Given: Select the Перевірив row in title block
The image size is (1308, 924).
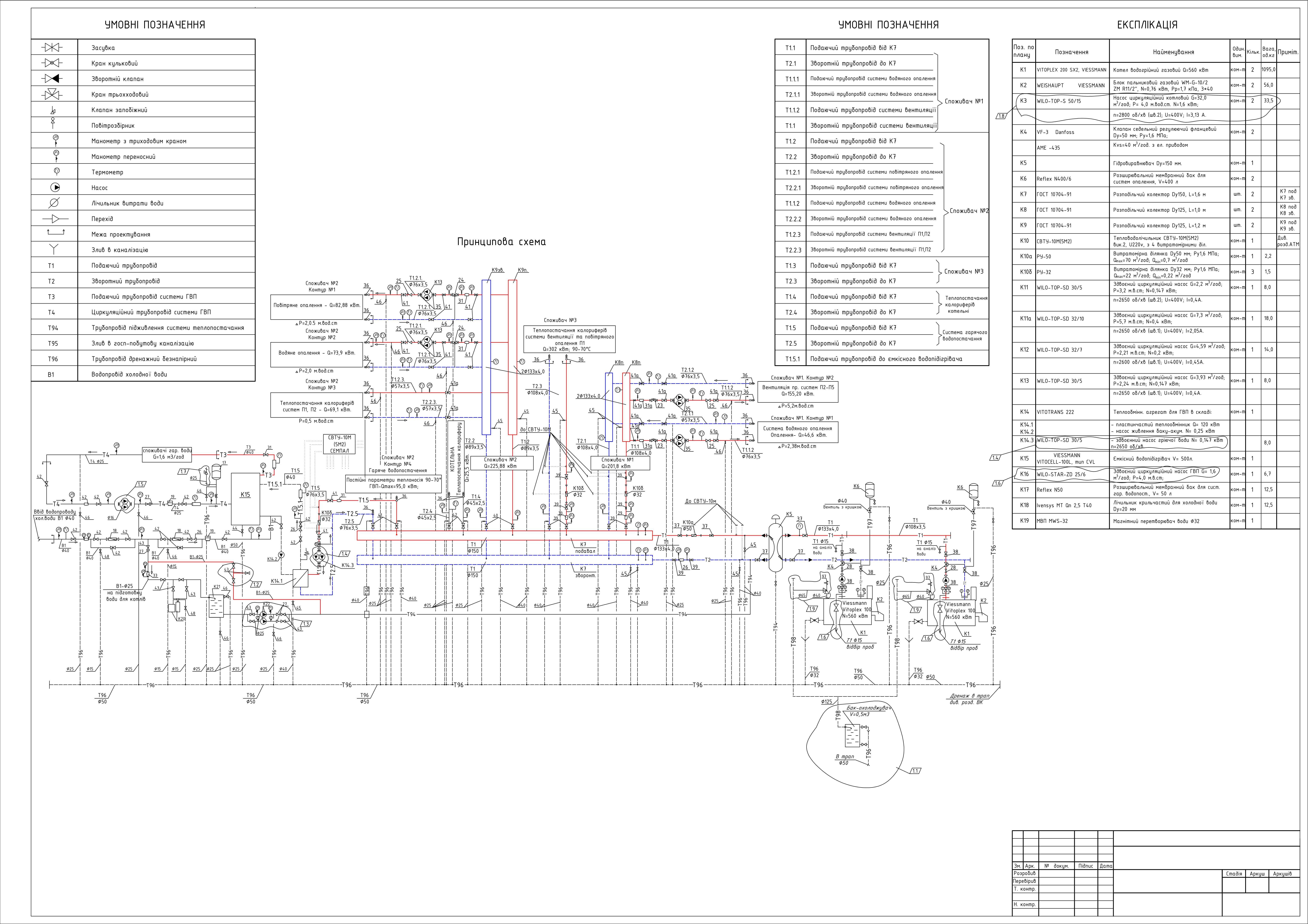Looking at the screenshot, I should pos(1063,881).
